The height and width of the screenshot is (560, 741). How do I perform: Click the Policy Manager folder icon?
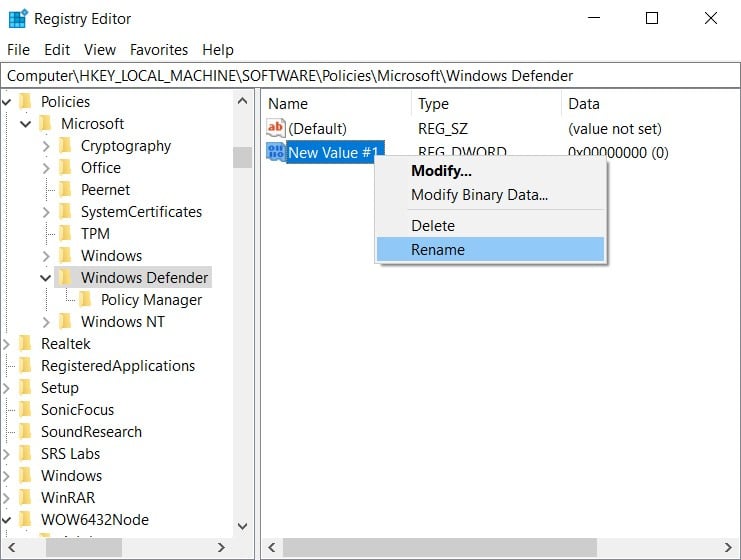[85, 299]
